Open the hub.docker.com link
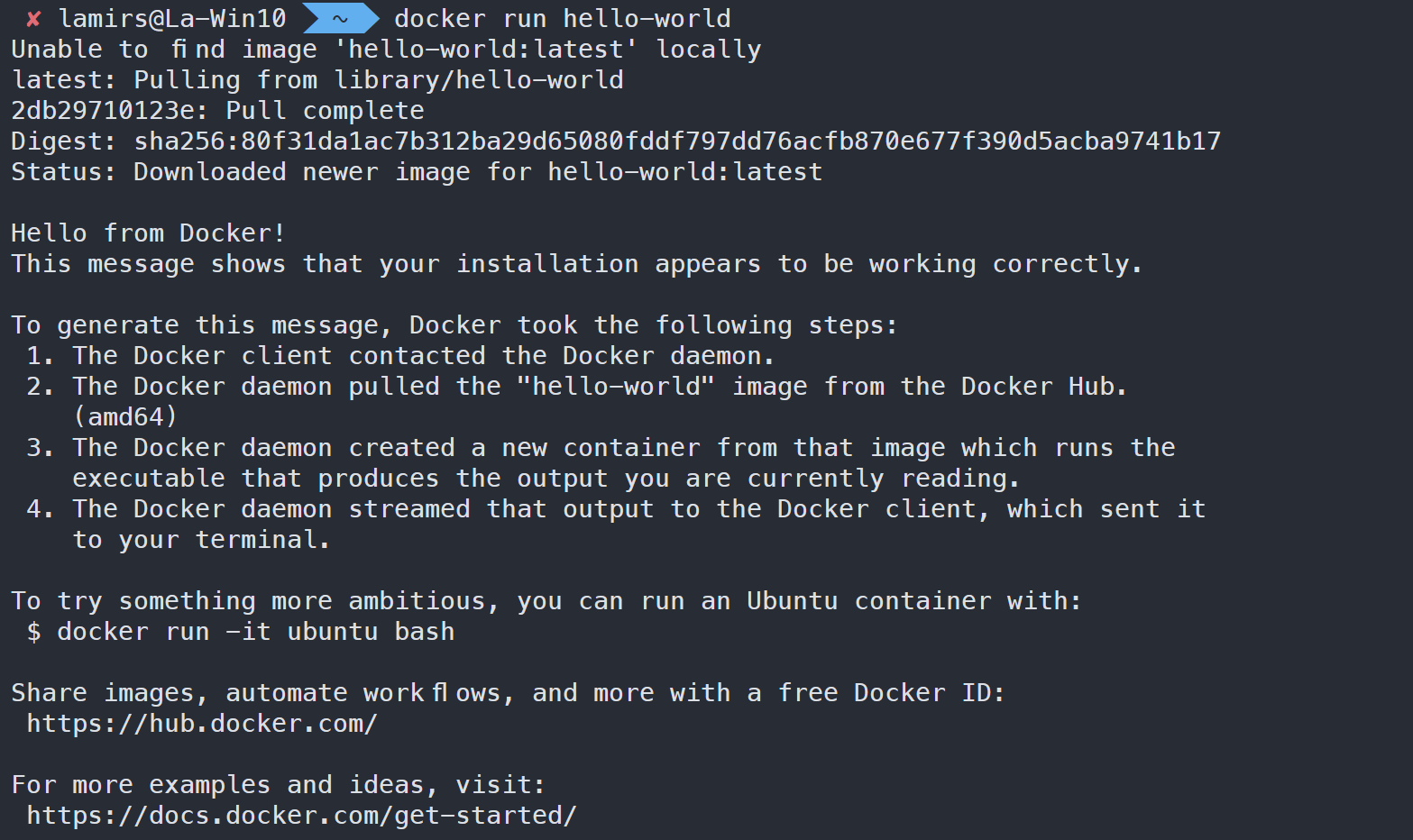 pos(202,724)
